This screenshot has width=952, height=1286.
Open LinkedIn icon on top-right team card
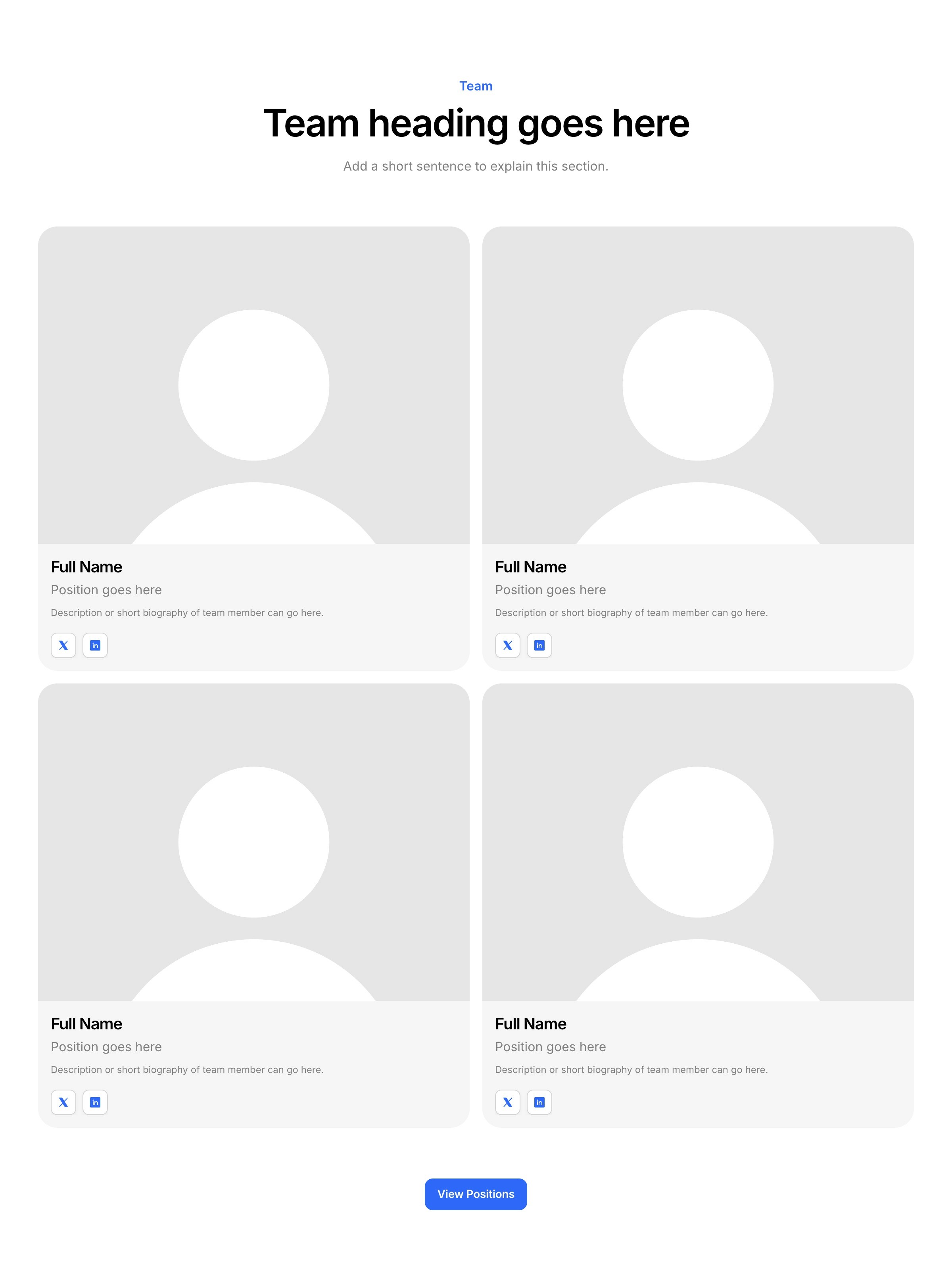pos(539,645)
